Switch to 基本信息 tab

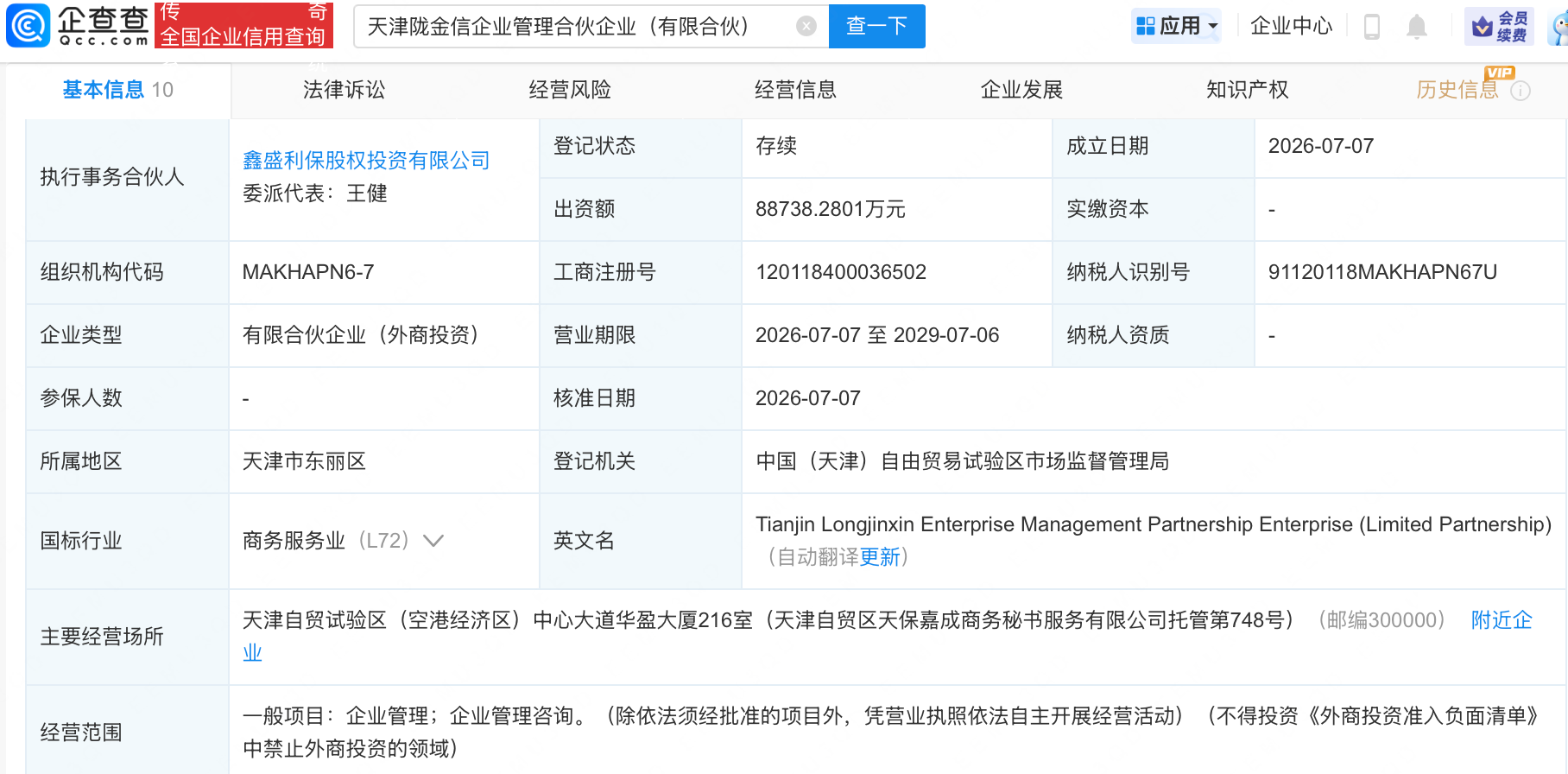pos(118,90)
